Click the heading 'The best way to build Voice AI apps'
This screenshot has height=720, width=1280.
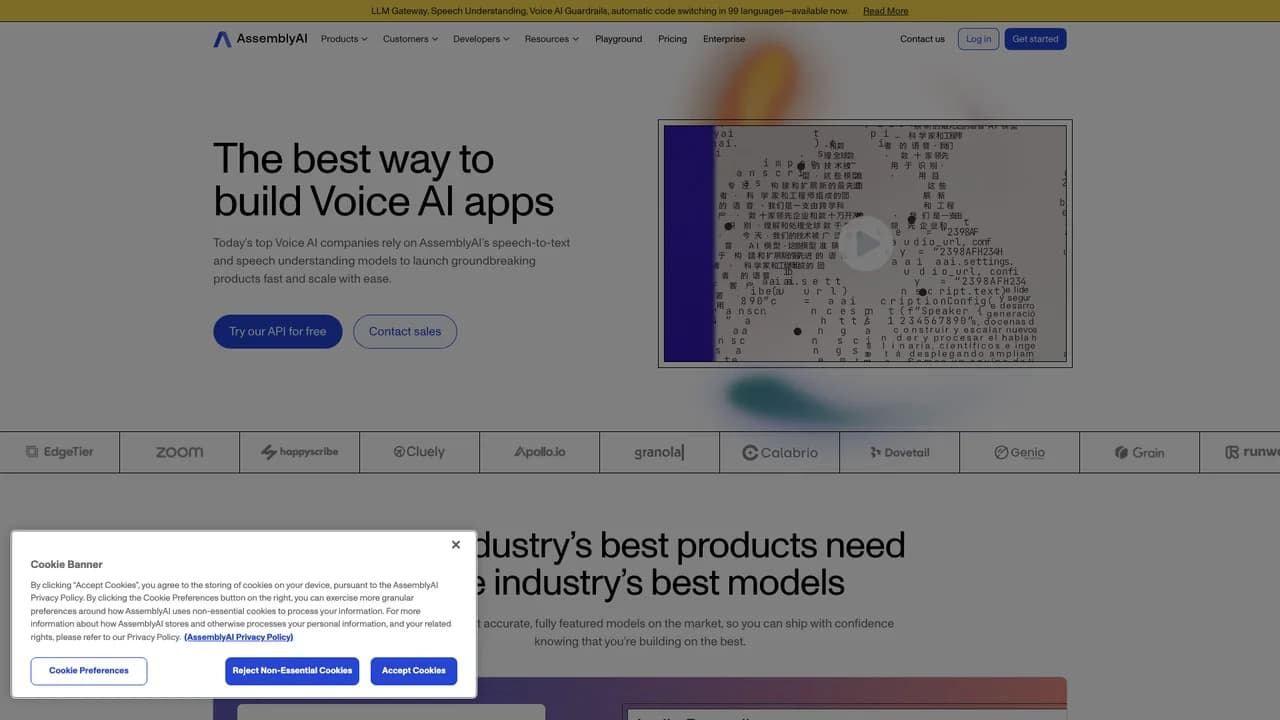[383, 180]
